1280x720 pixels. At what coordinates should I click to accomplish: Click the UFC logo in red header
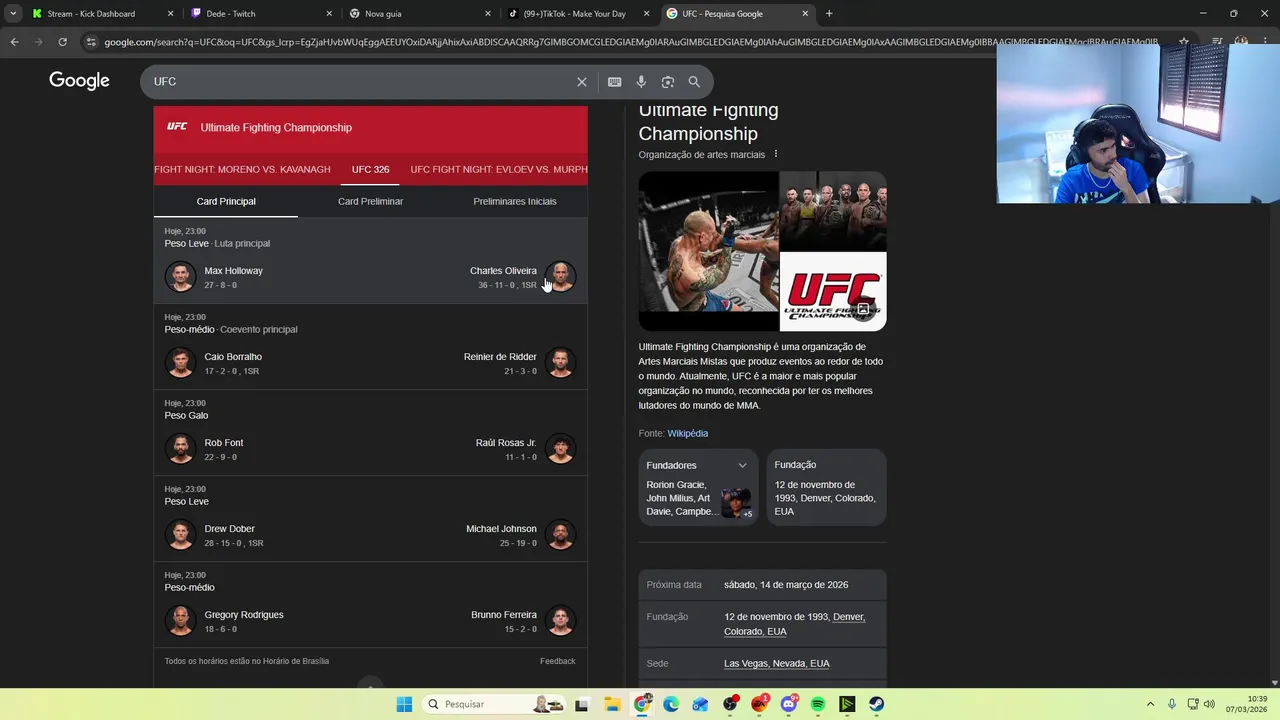(177, 127)
